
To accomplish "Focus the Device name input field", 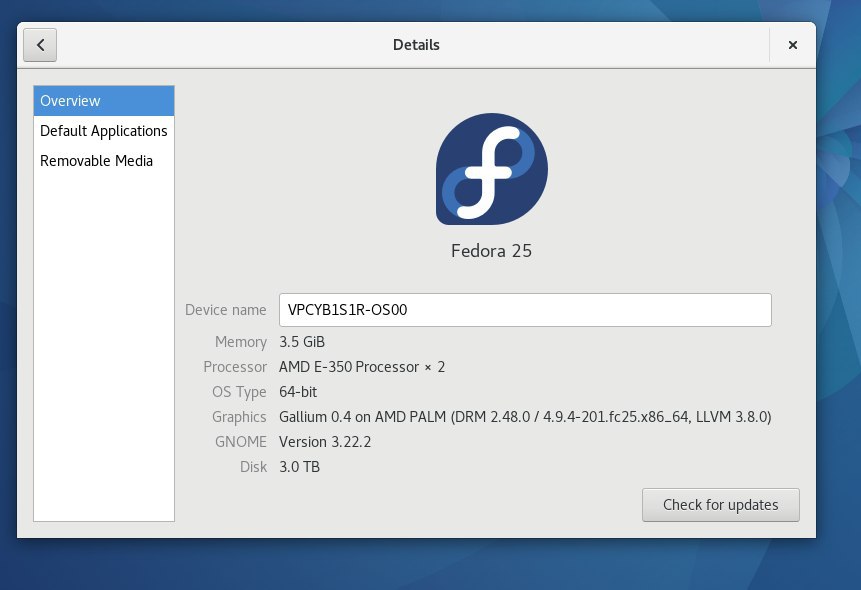I will [525, 310].
